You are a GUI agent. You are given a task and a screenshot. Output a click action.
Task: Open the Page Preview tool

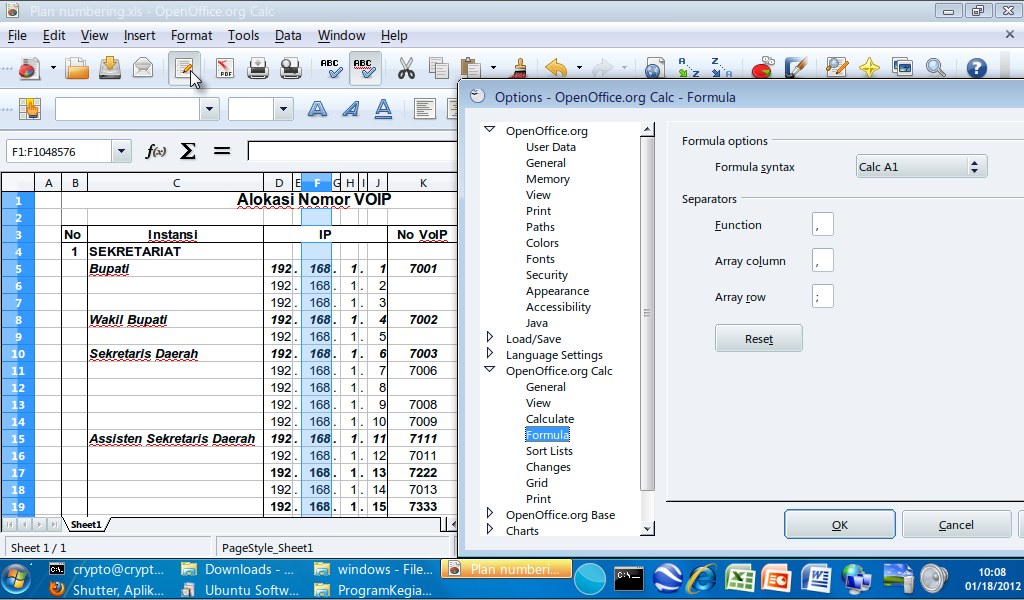(289, 67)
